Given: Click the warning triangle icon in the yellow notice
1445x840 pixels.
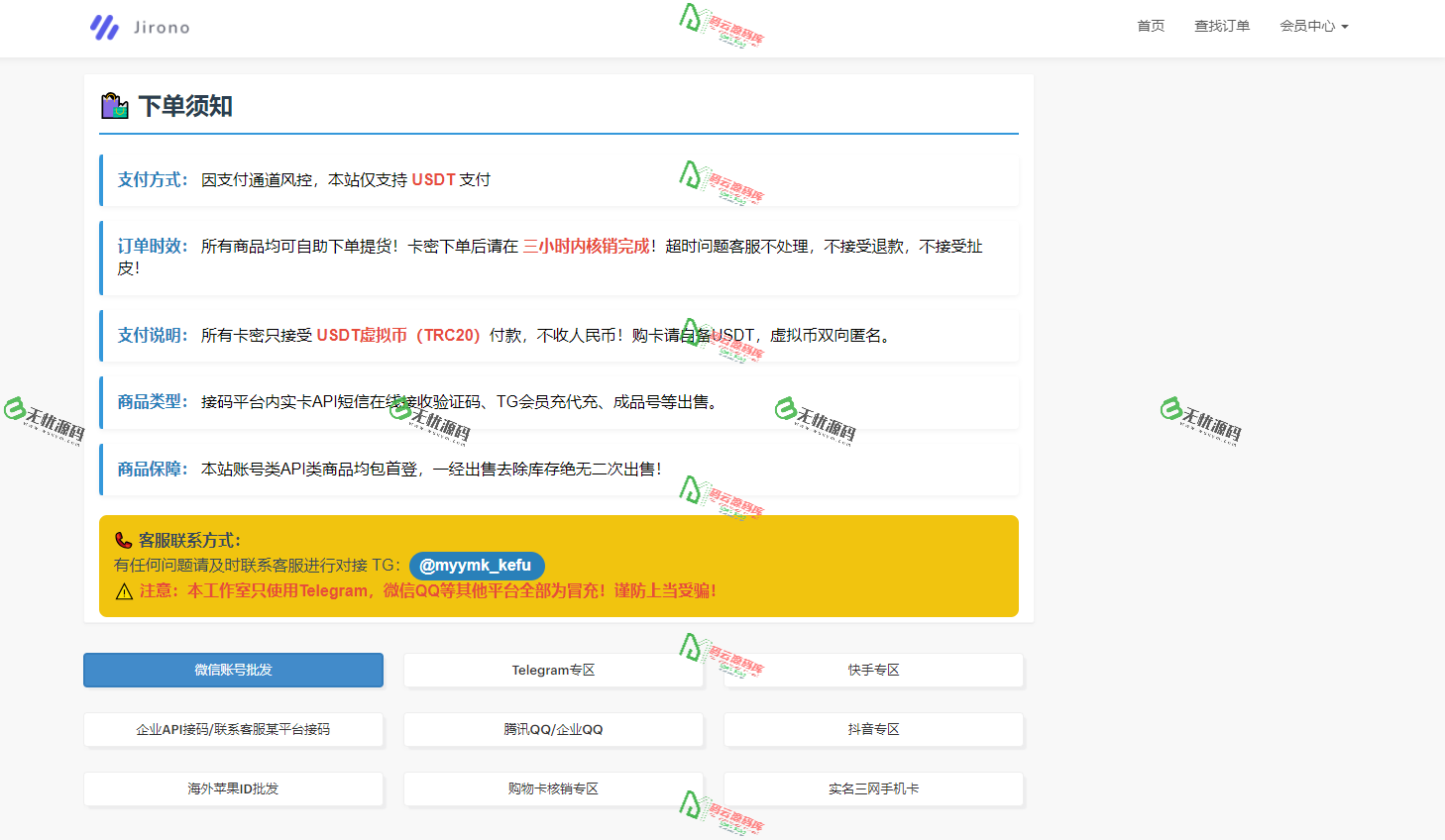Looking at the screenshot, I should (123, 590).
